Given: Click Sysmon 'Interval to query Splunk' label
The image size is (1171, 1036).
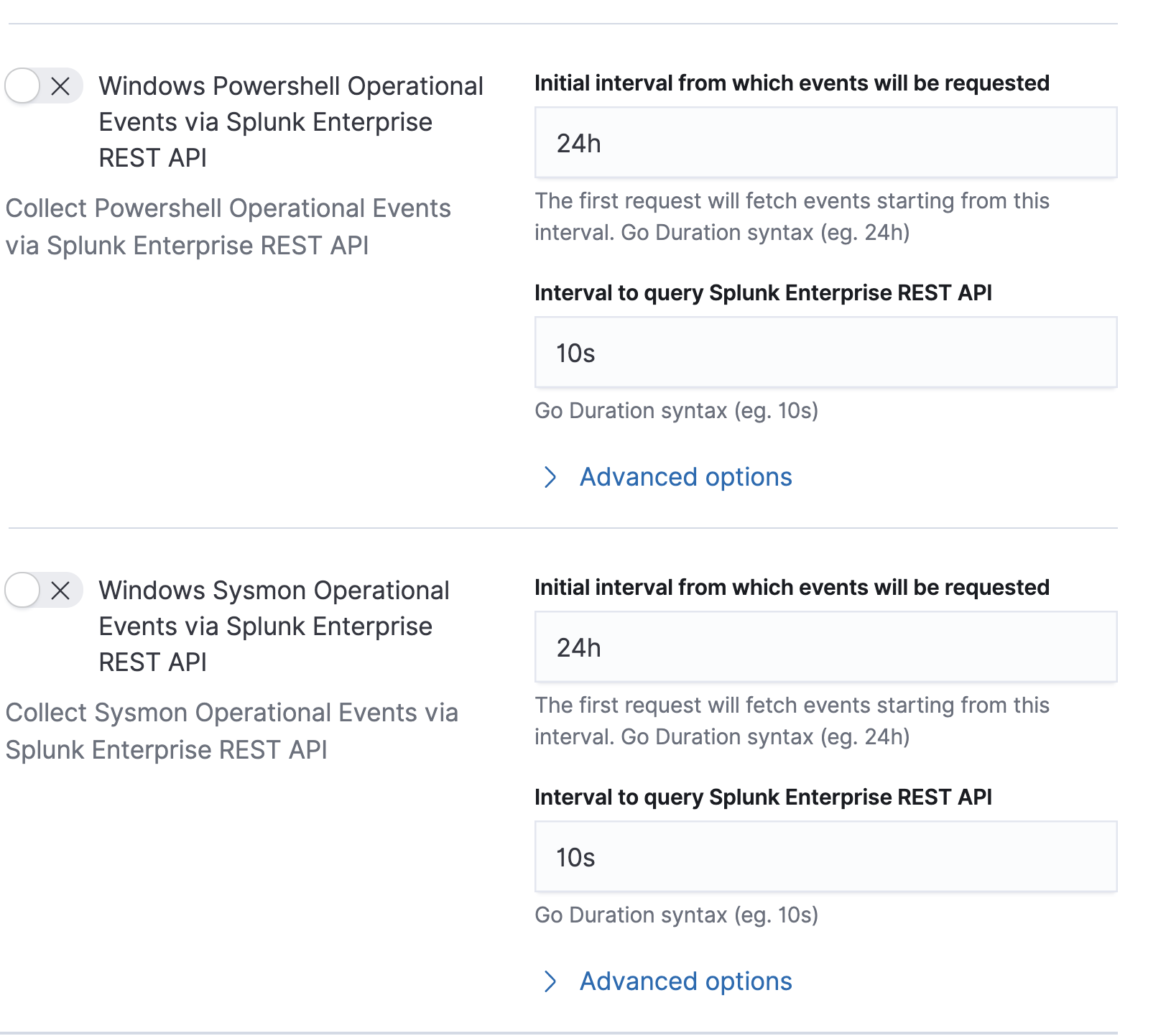Looking at the screenshot, I should (763, 797).
